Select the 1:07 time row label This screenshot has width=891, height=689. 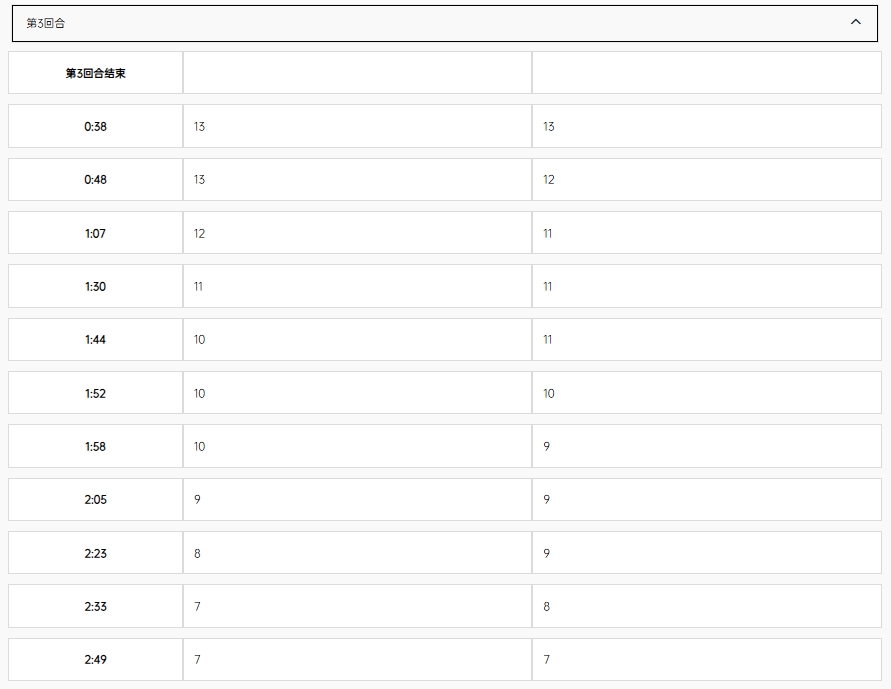coord(95,233)
